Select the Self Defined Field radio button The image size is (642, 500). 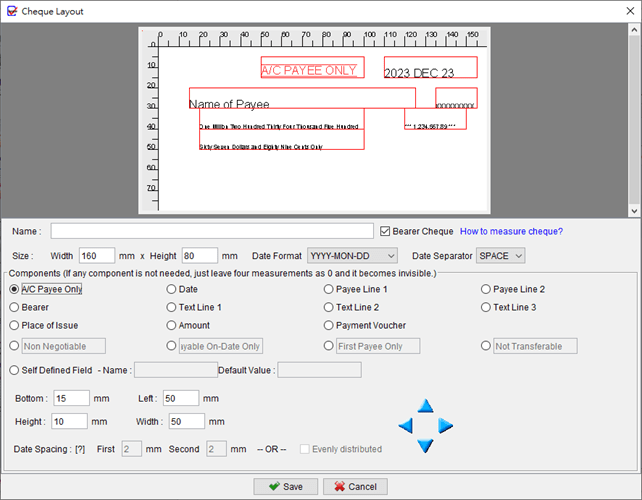point(14,370)
